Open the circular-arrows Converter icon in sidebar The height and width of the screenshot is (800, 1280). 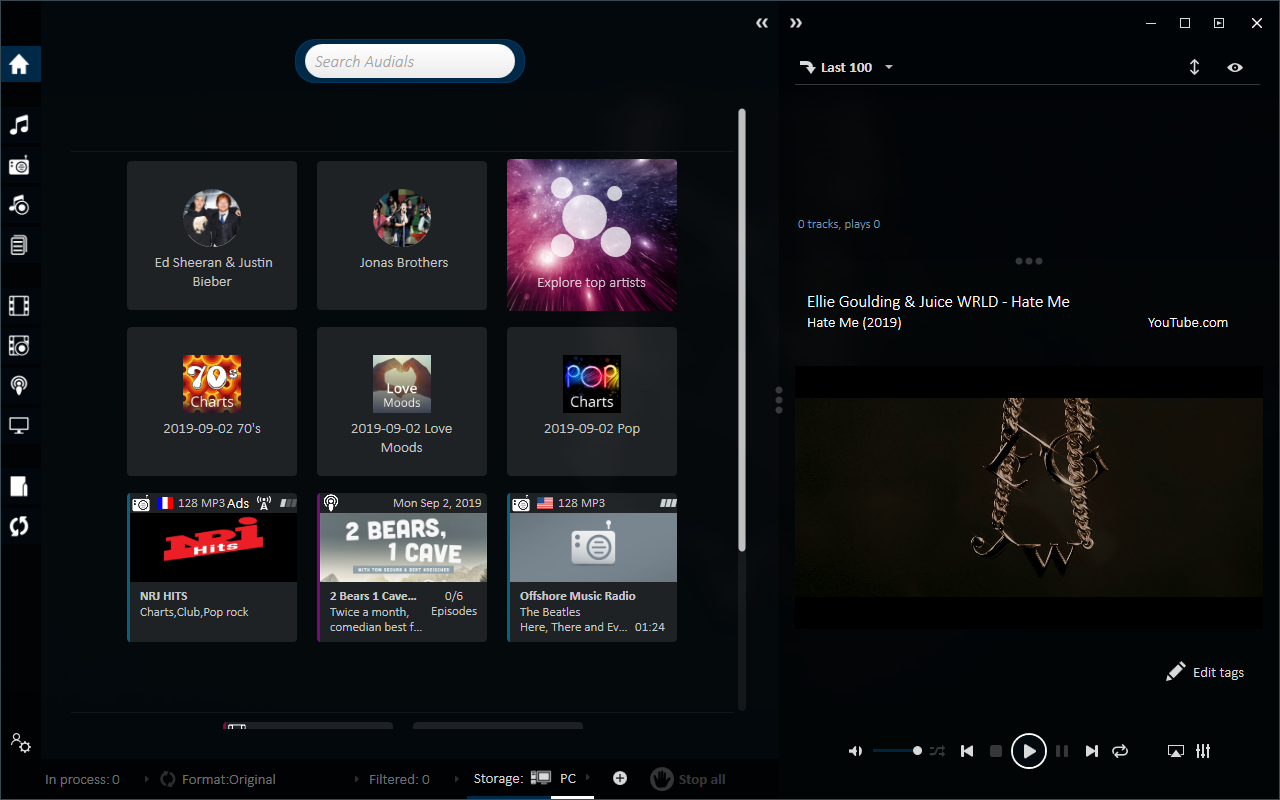(x=19, y=526)
